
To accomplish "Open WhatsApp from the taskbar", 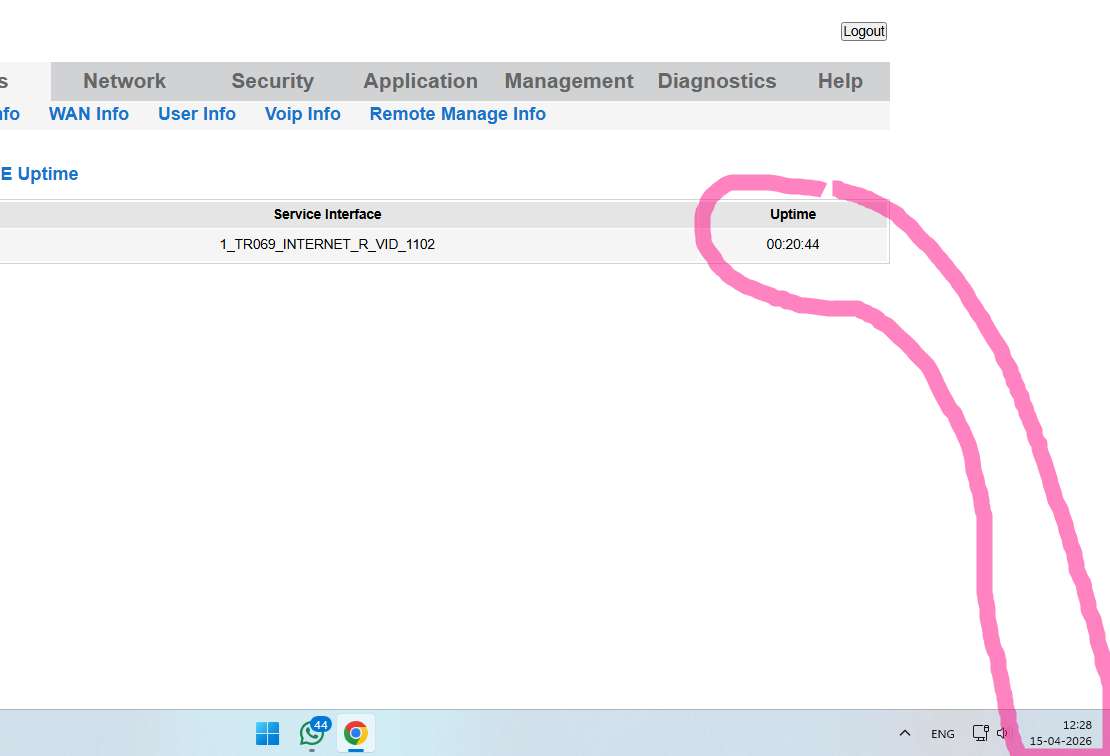I will pos(313,733).
